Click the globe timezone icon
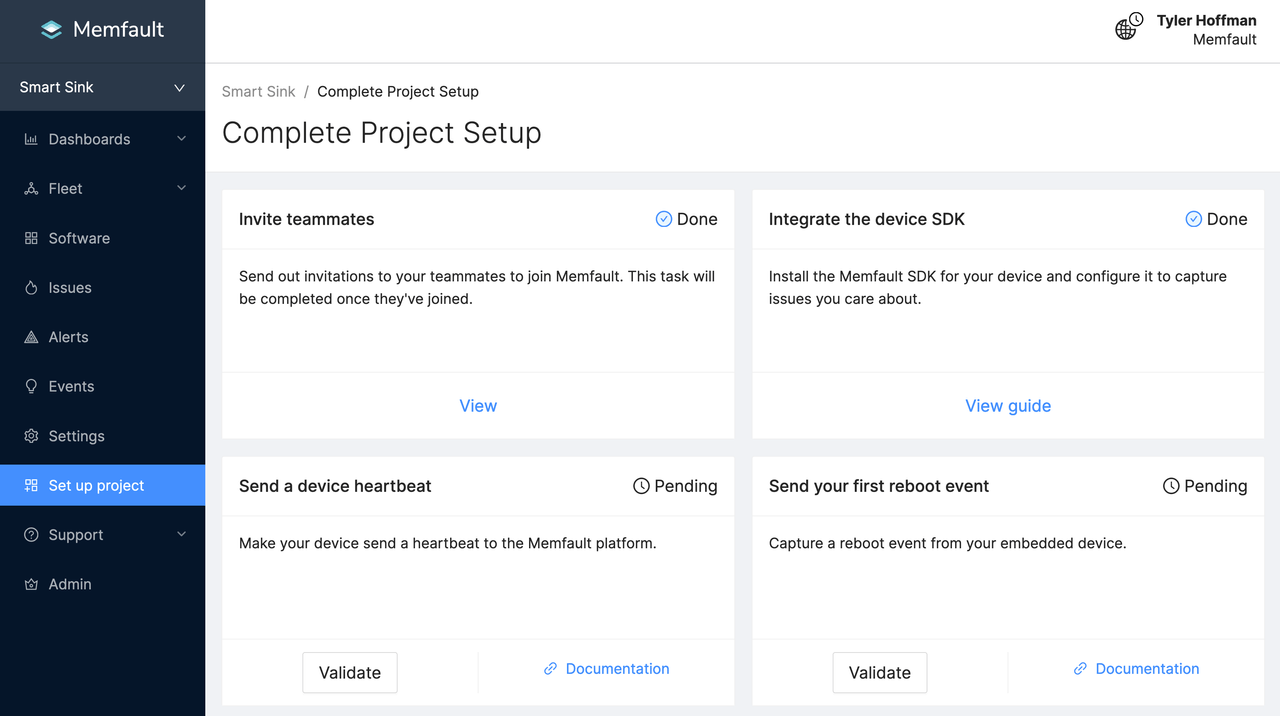This screenshot has width=1280, height=716. point(1127,28)
